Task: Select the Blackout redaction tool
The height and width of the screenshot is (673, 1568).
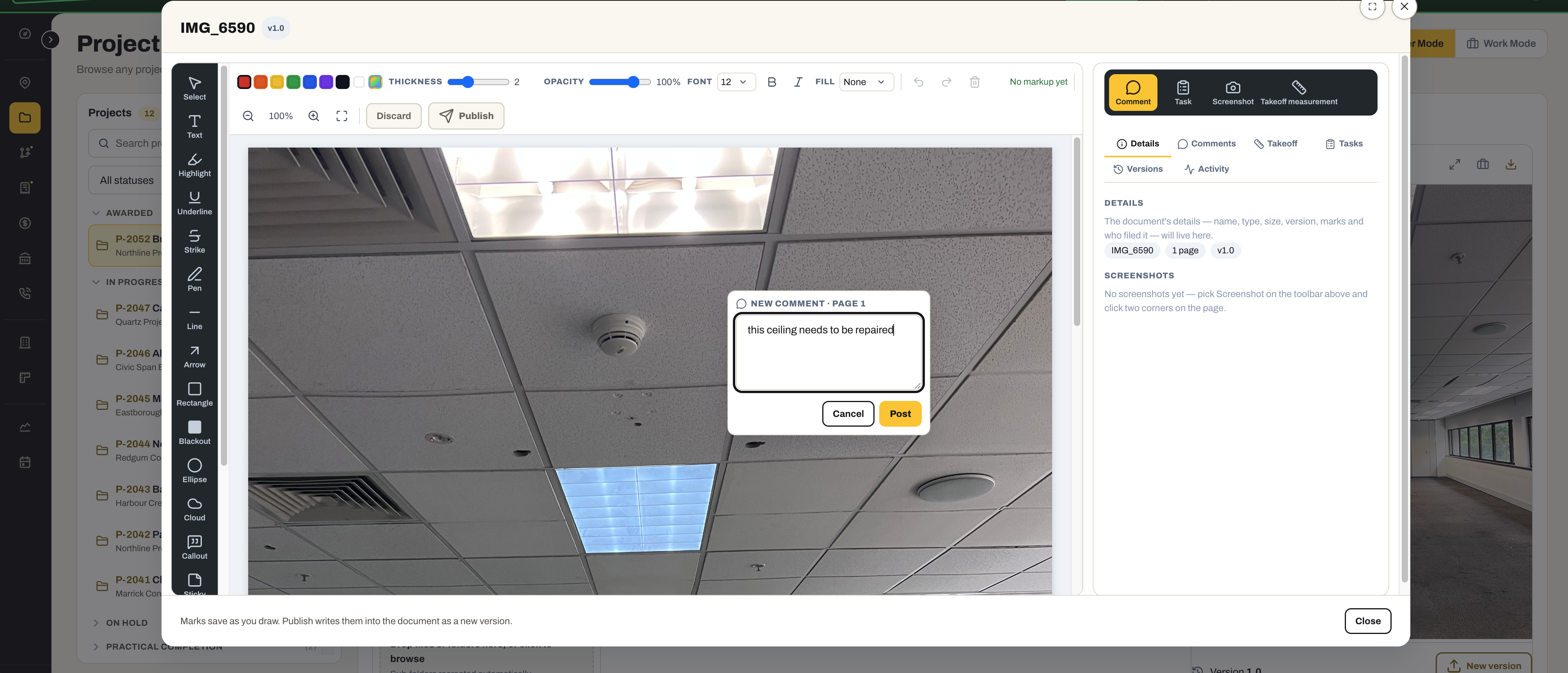Action: (194, 433)
